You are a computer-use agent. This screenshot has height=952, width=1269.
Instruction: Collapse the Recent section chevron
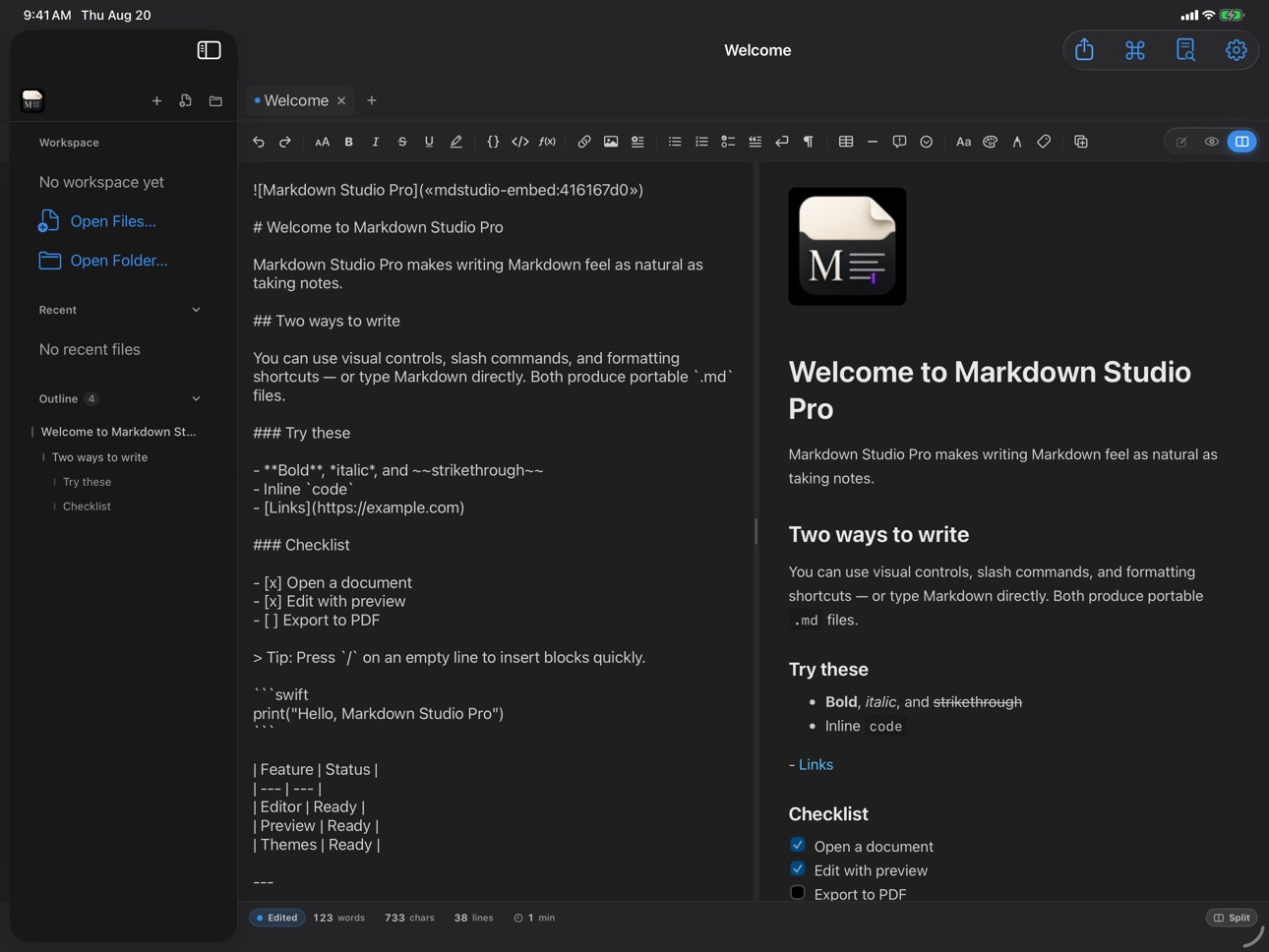pos(196,310)
